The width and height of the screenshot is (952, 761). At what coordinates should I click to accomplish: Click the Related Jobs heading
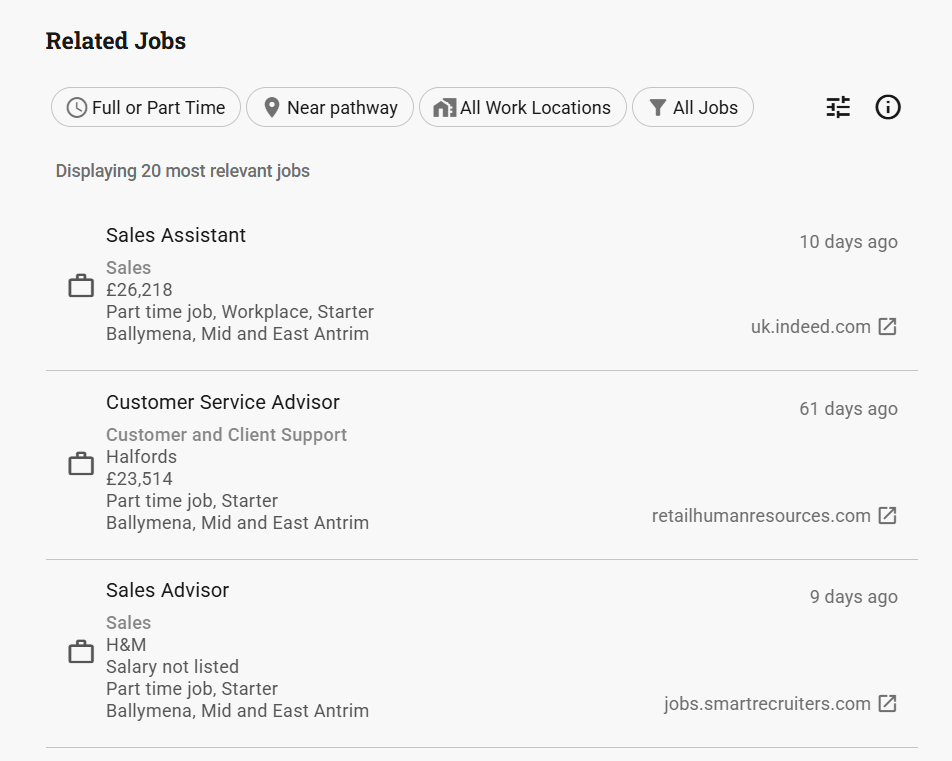coord(116,41)
